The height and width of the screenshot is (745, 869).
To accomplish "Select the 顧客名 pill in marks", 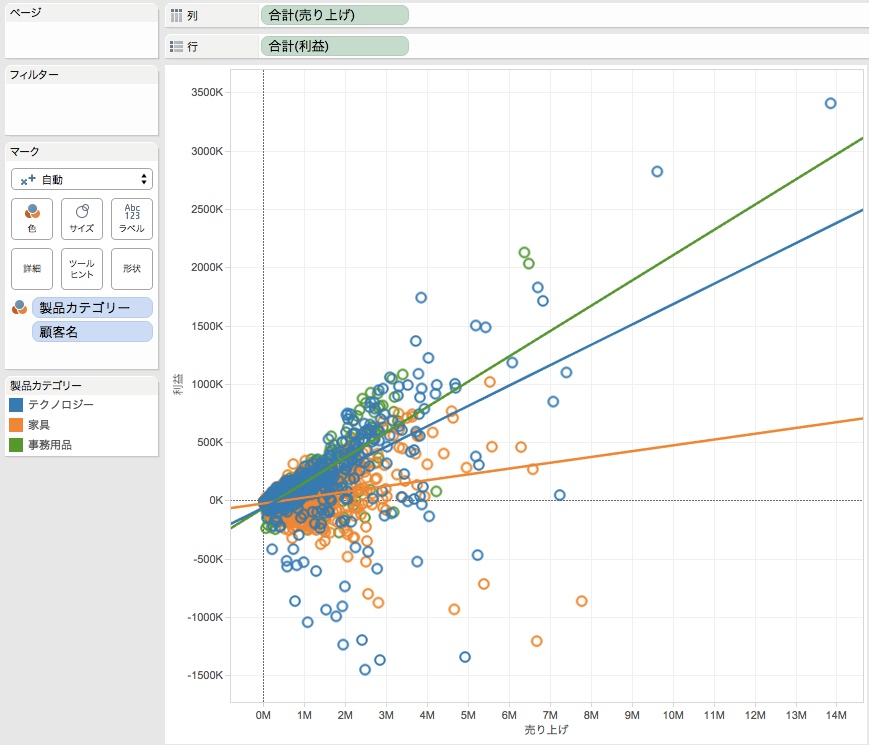I will 92,332.
